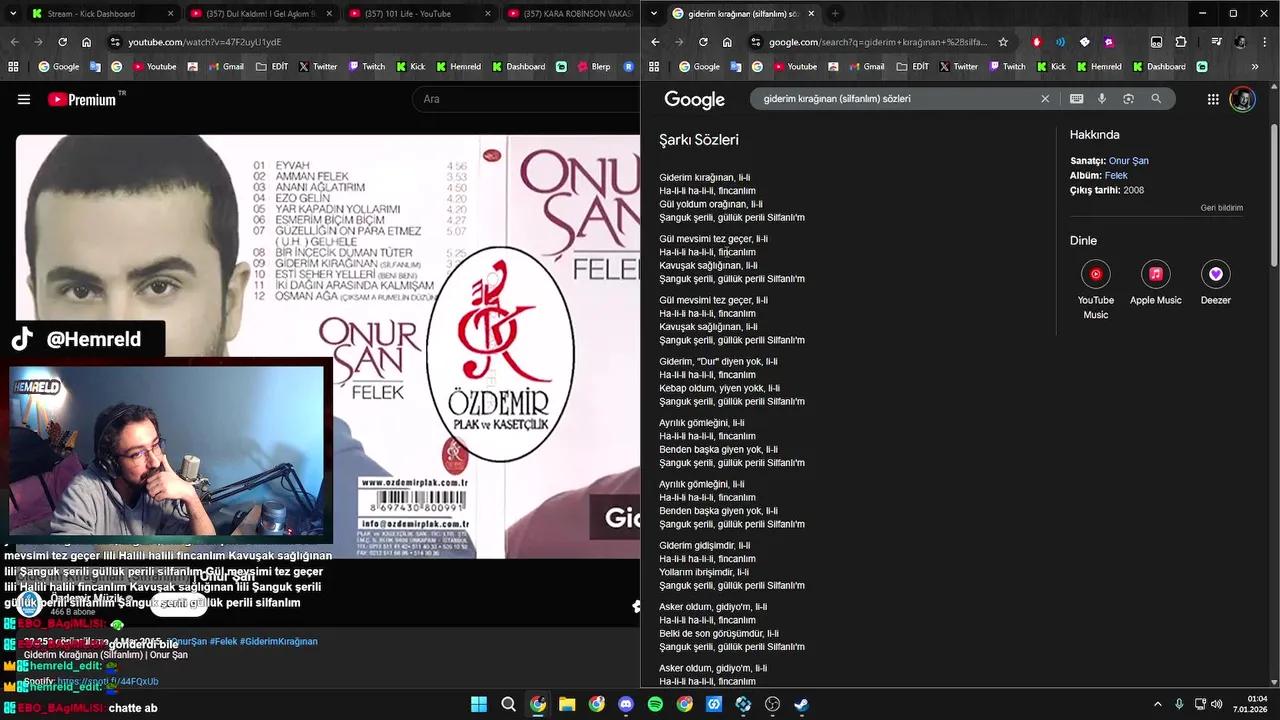The image size is (1280, 720).
Task: Open a new tab in Google window
Action: tap(835, 14)
